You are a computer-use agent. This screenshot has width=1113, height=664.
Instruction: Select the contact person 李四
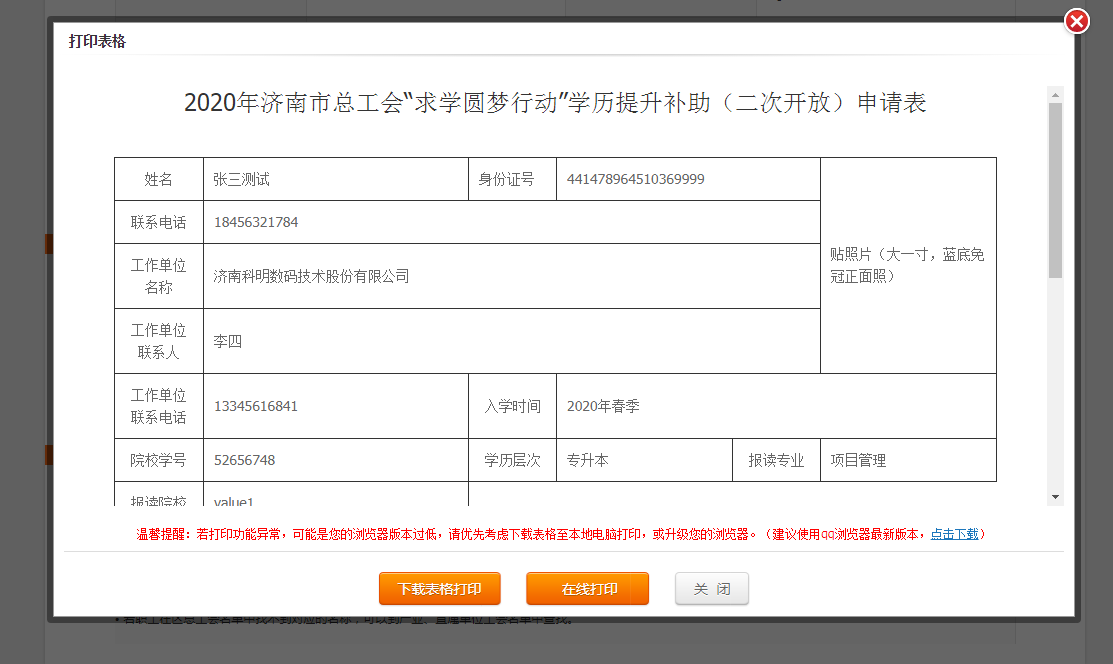[228, 341]
